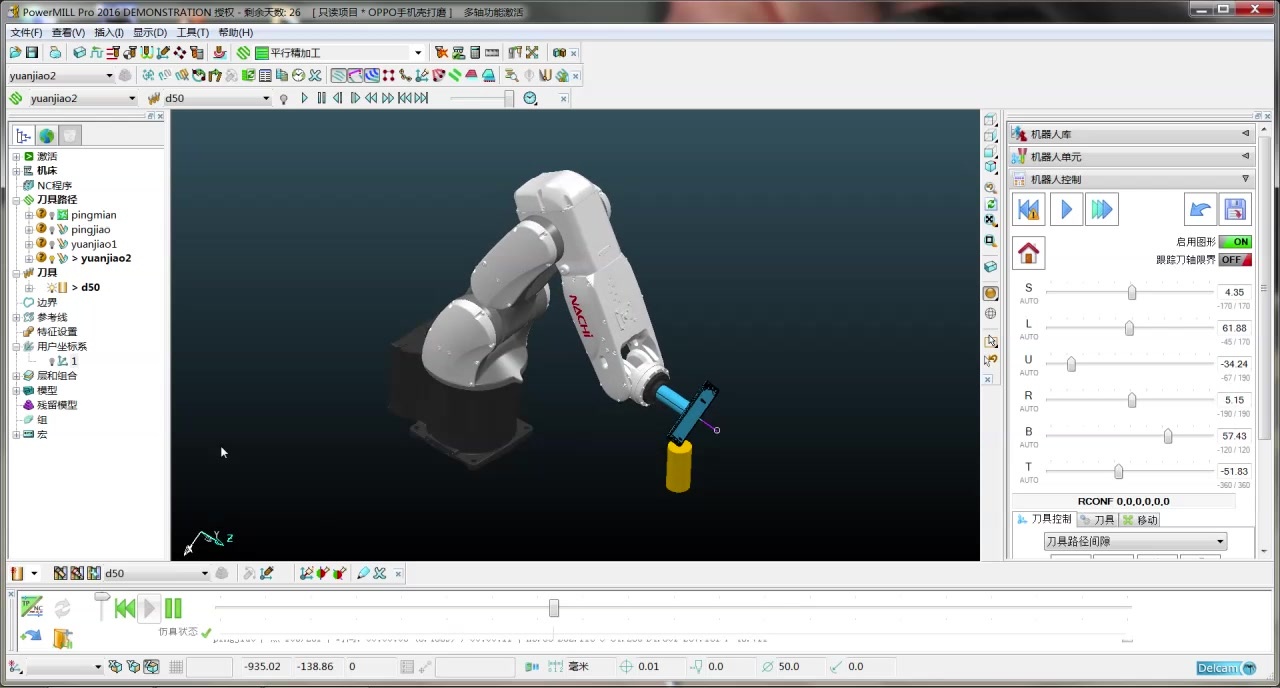This screenshot has width=1280, height=688.
Task: Click robot rewind-with-warning button
Action: tap(1029, 209)
